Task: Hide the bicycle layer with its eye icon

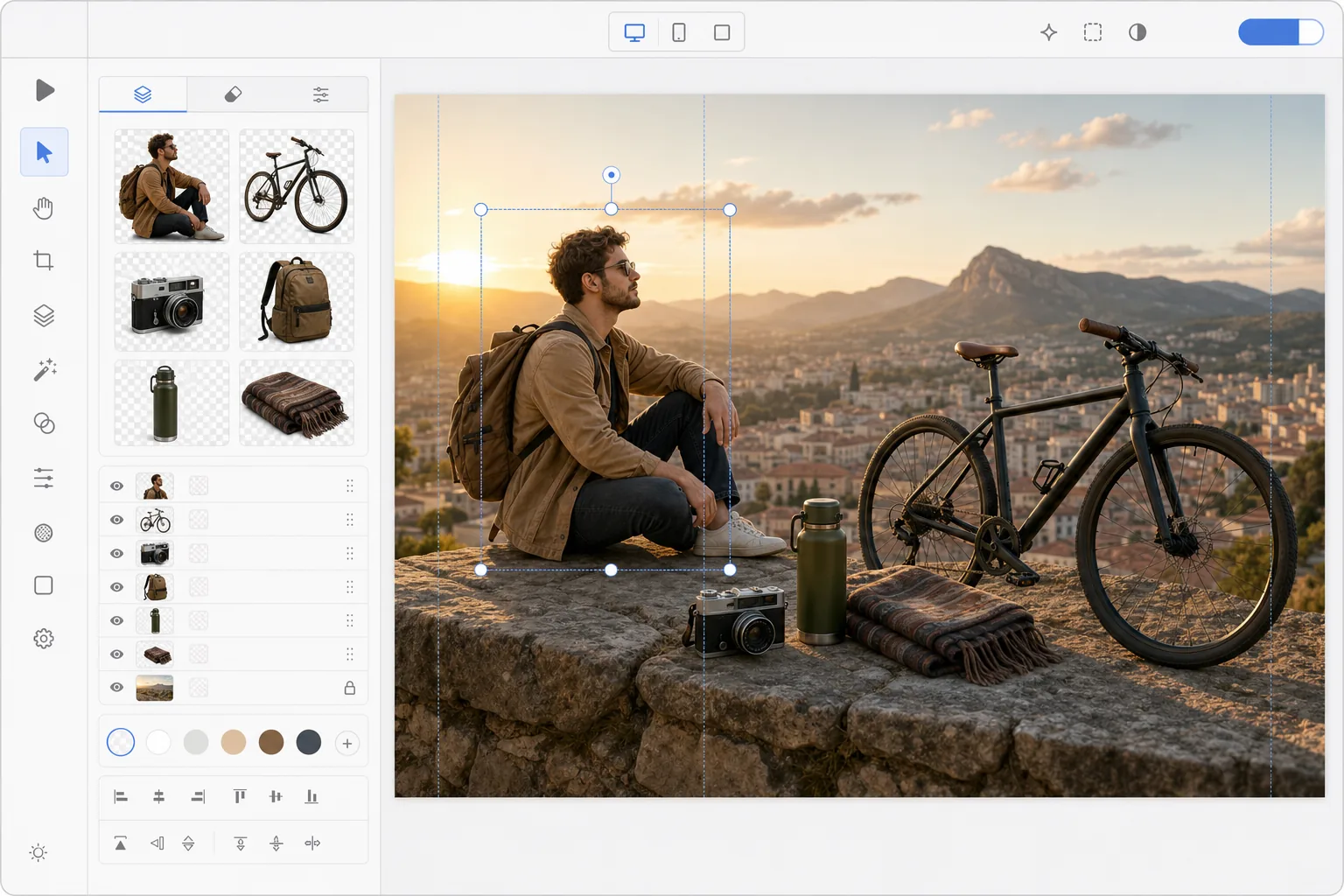Action: (116, 520)
